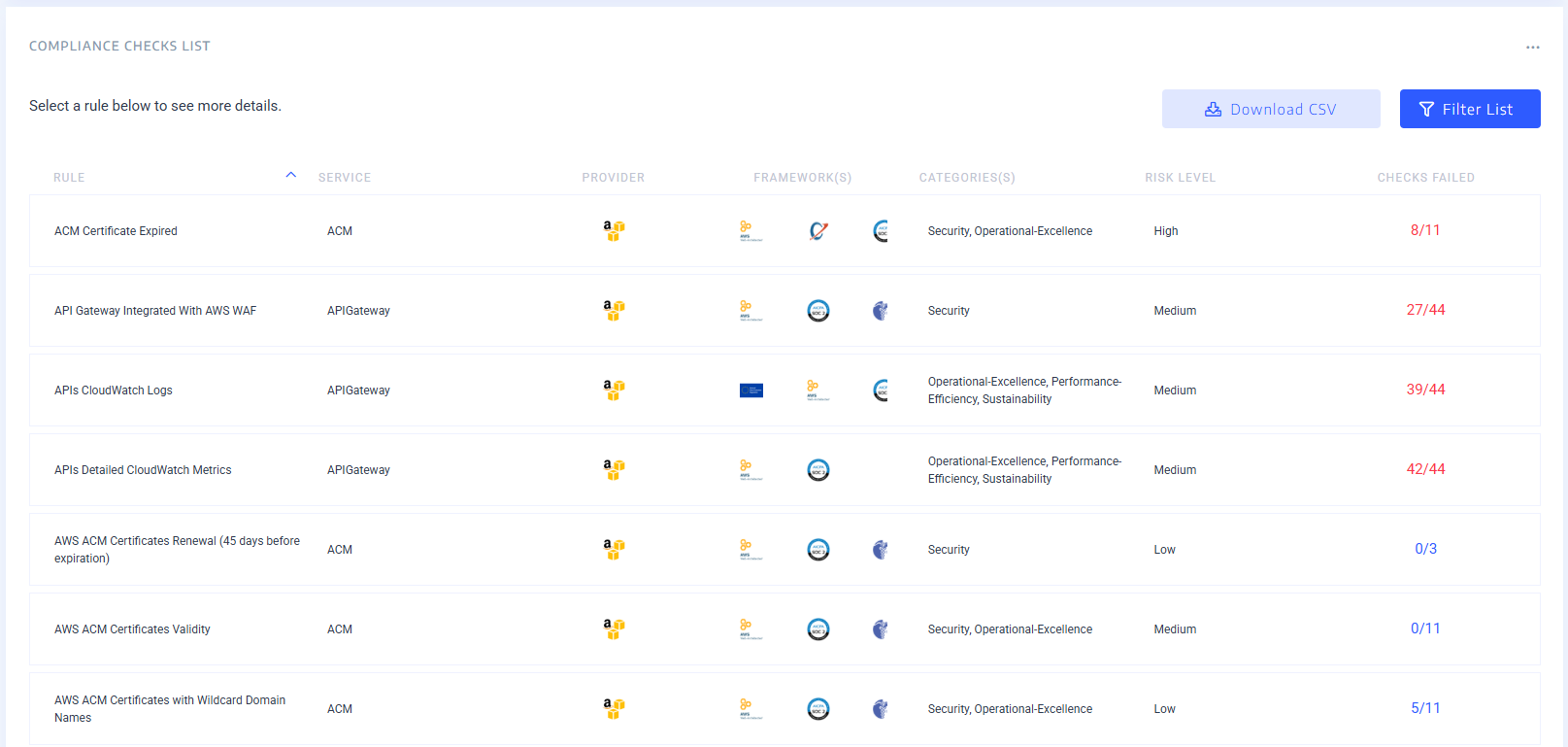Click the Download CSV button

tap(1271, 109)
